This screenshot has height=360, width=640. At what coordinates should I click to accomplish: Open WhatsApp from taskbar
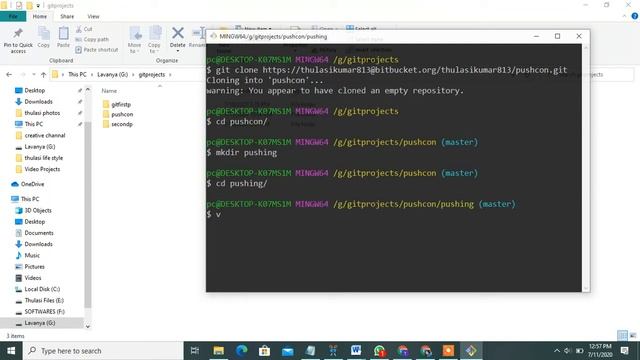(379, 351)
